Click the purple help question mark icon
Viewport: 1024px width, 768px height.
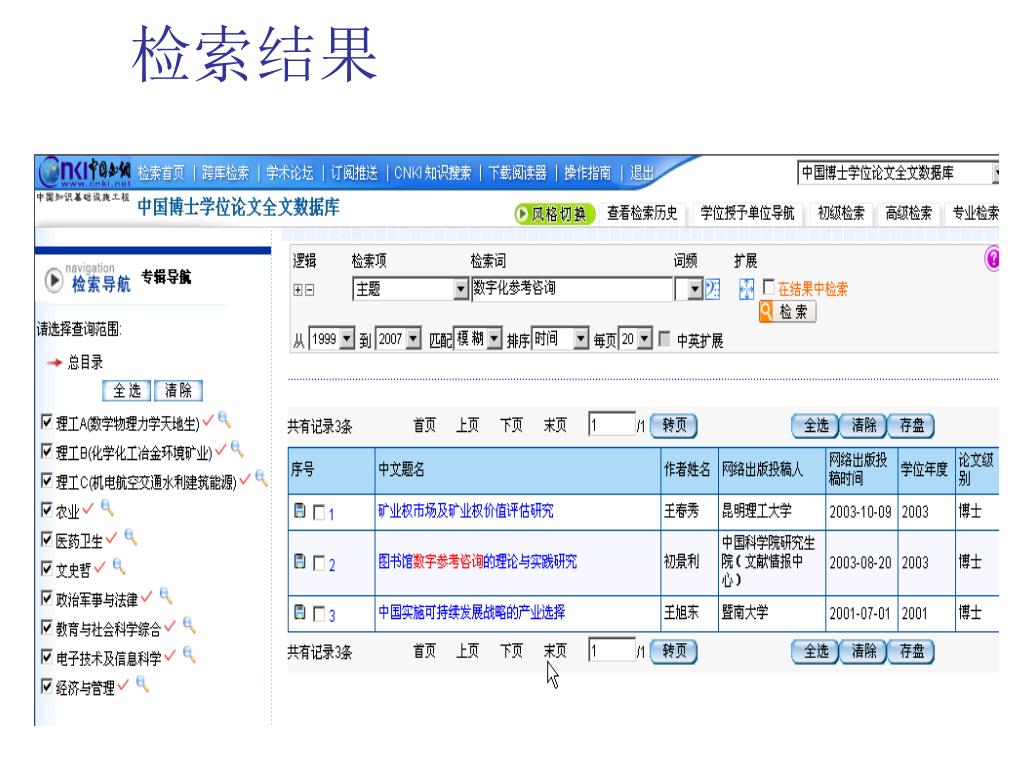[x=992, y=259]
